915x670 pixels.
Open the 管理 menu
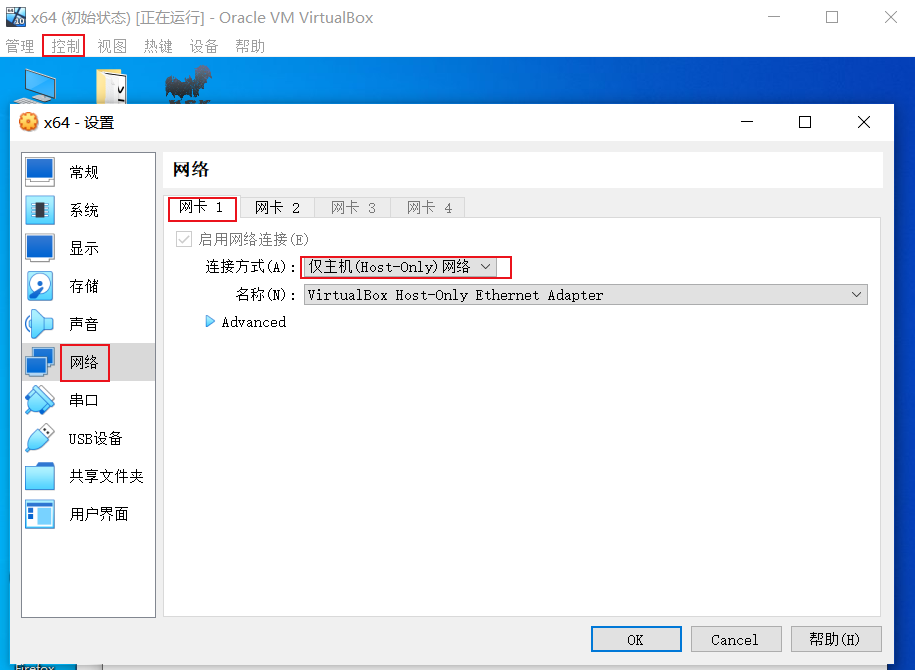pyautogui.click(x=20, y=46)
